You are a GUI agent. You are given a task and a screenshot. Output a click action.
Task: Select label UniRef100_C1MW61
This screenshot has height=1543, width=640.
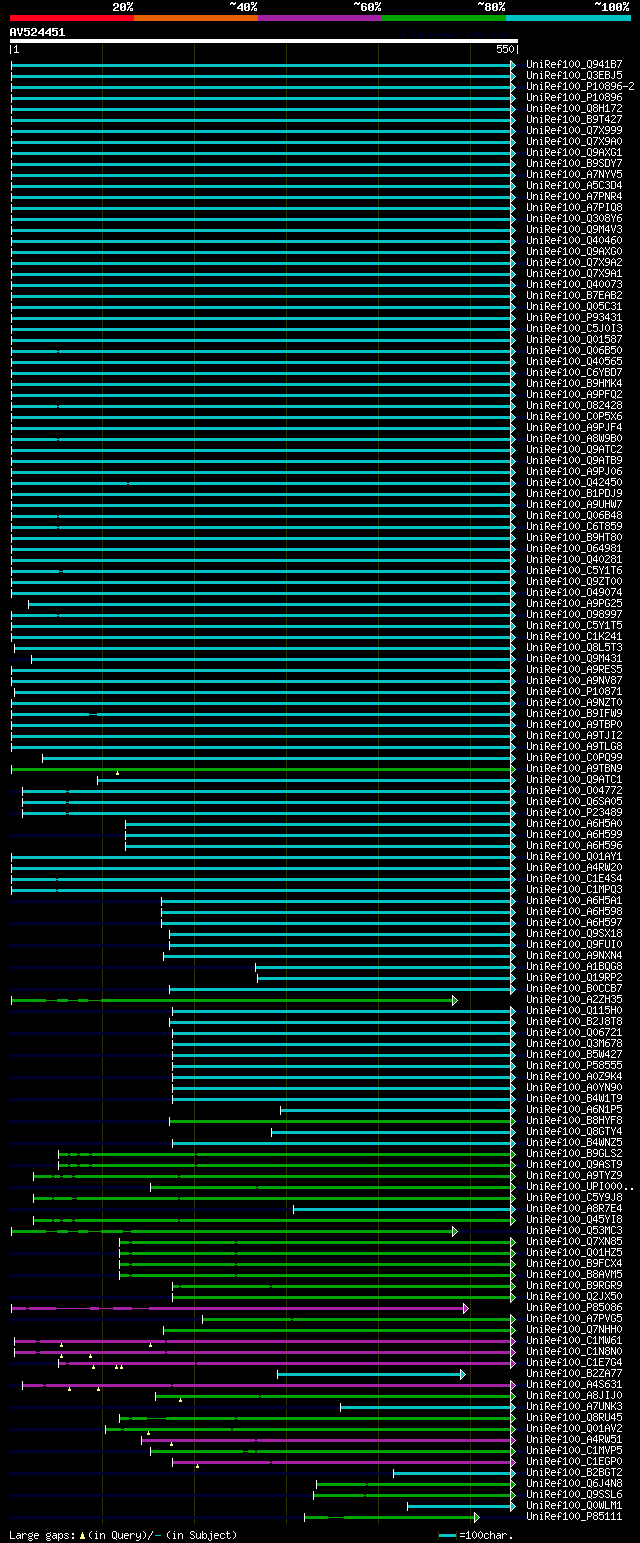coord(574,1340)
